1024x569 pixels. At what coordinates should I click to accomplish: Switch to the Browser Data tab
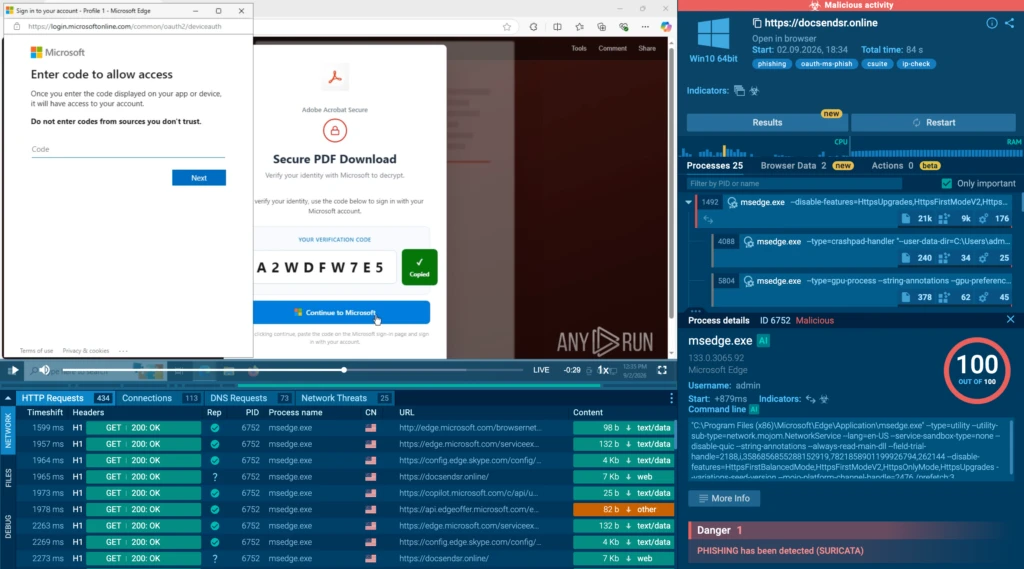coord(807,166)
